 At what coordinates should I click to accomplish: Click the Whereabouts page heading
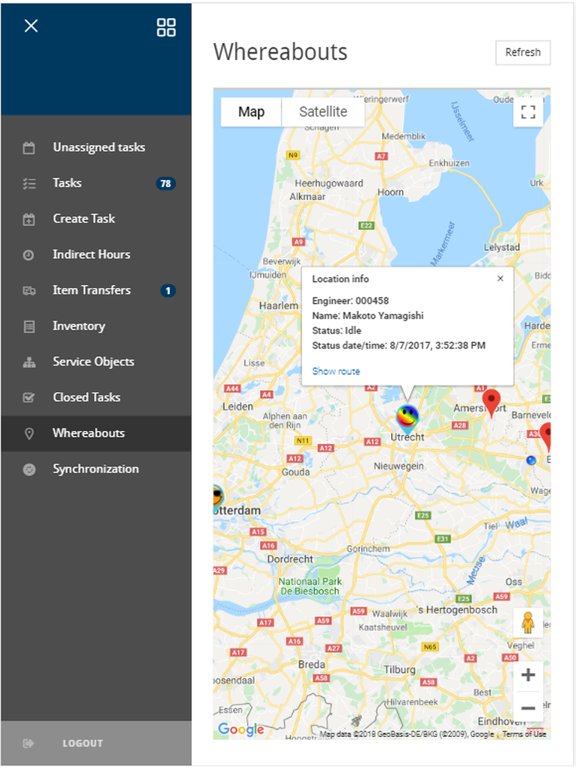pos(280,52)
